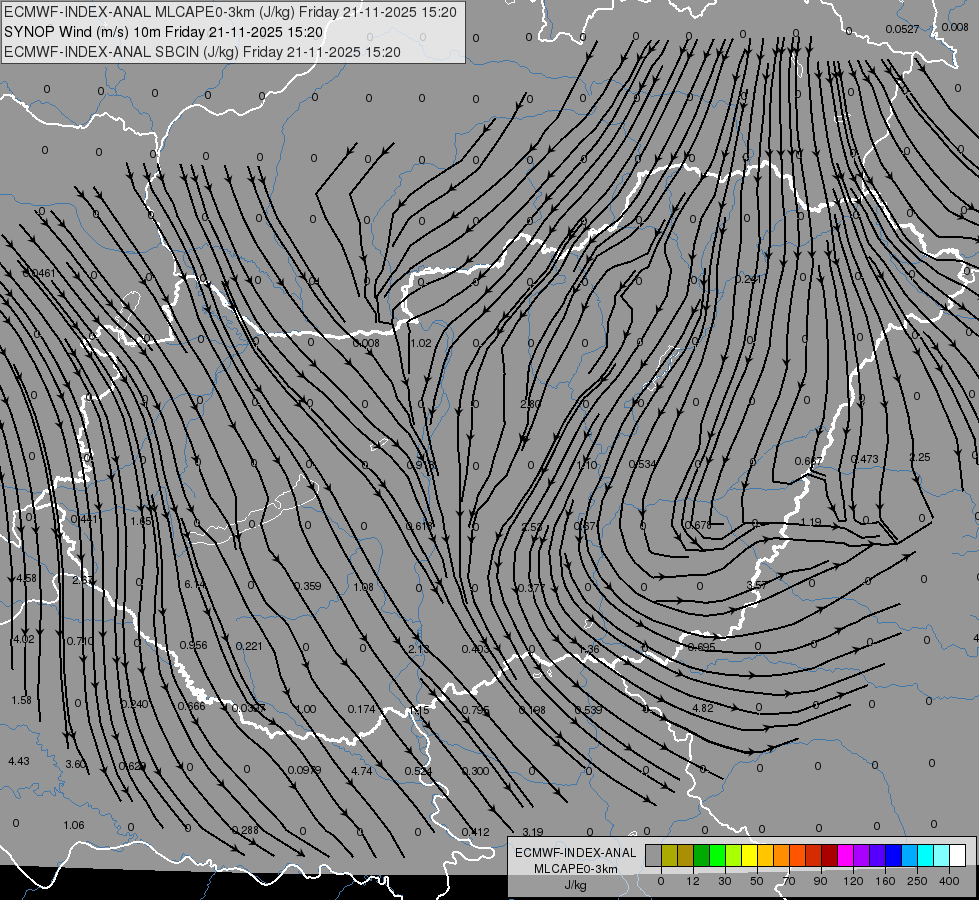Image resolution: width=979 pixels, height=900 pixels.
Task: Click the map value 0.956
Action: [x=193, y=645]
